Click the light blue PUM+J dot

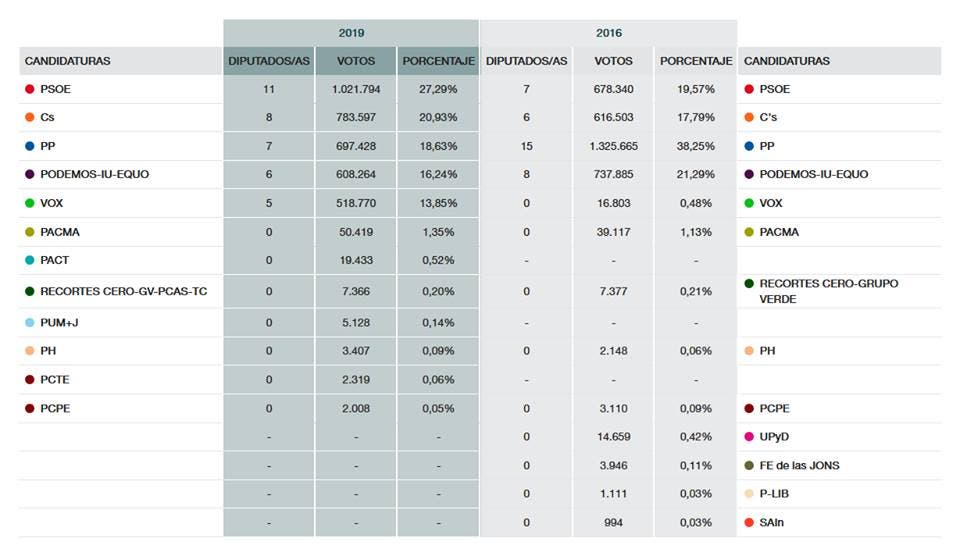[30, 323]
